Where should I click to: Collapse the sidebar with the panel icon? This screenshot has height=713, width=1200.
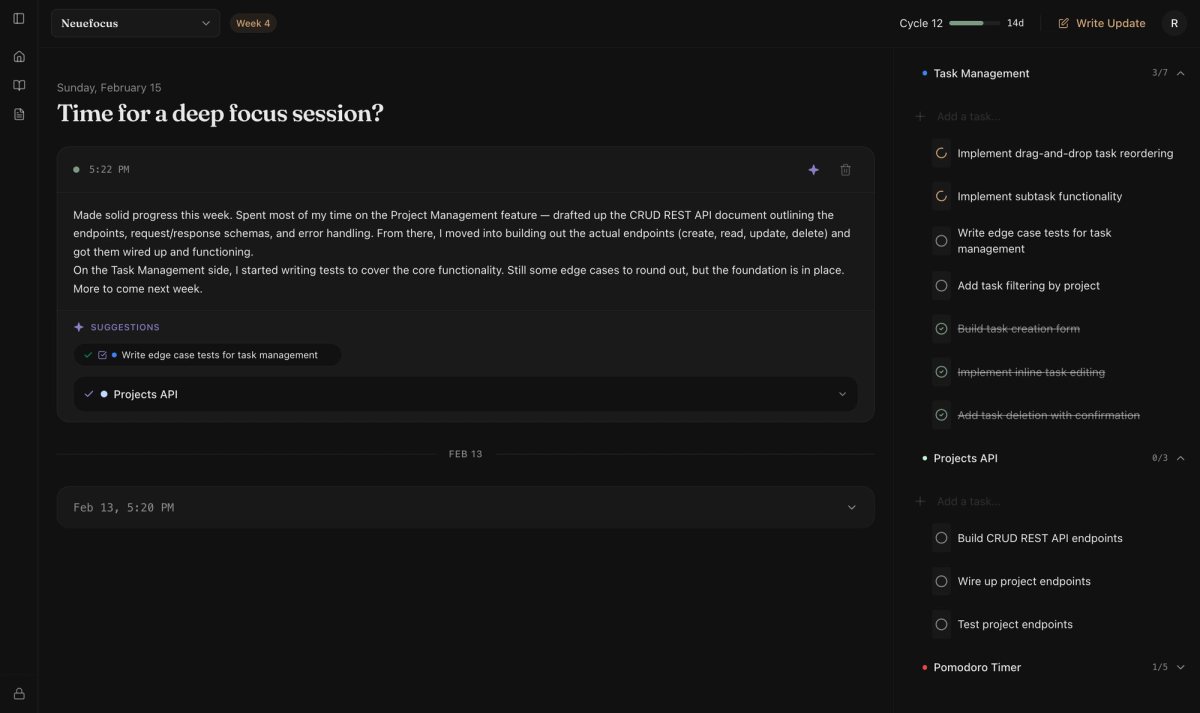pos(18,17)
